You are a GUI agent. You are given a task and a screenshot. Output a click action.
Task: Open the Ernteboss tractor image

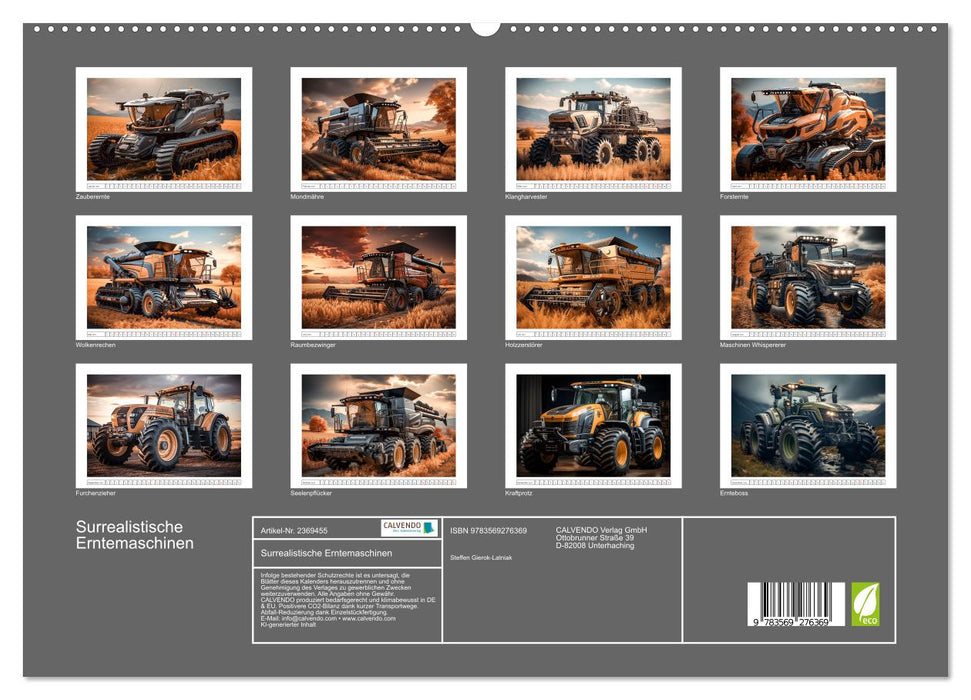808,426
